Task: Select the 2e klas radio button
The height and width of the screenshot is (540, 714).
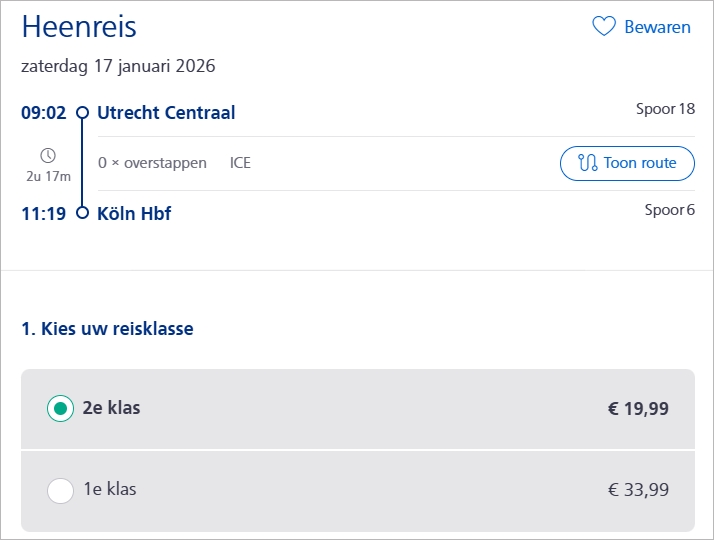Action: [61, 409]
